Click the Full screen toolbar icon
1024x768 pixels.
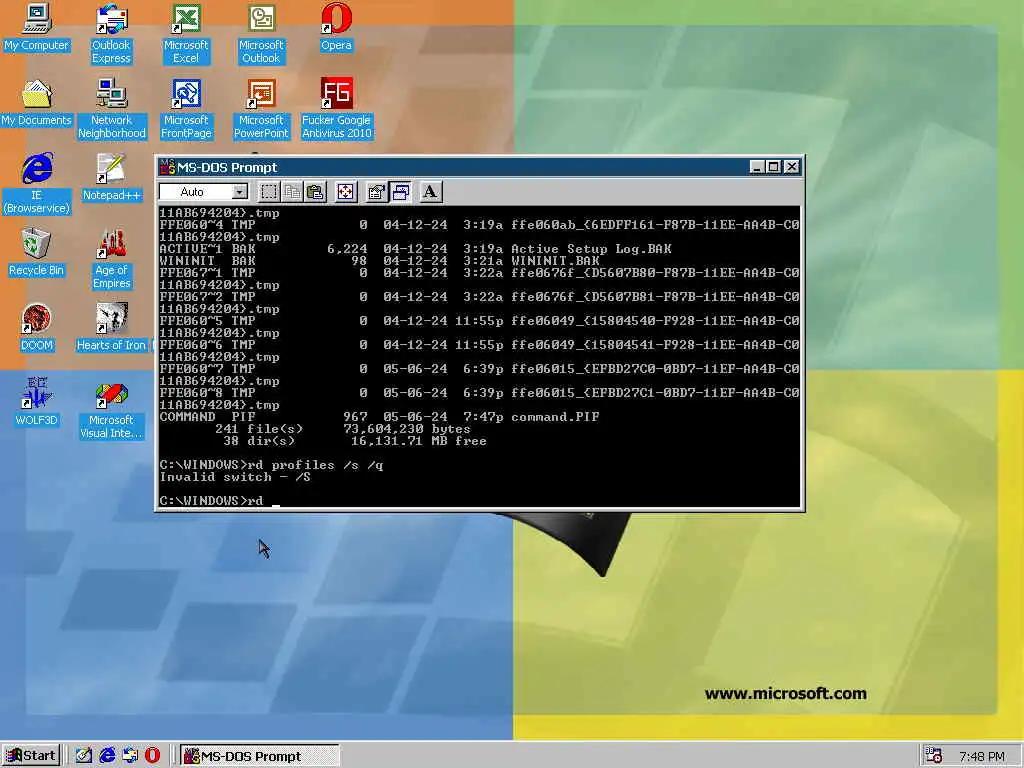tap(345, 191)
